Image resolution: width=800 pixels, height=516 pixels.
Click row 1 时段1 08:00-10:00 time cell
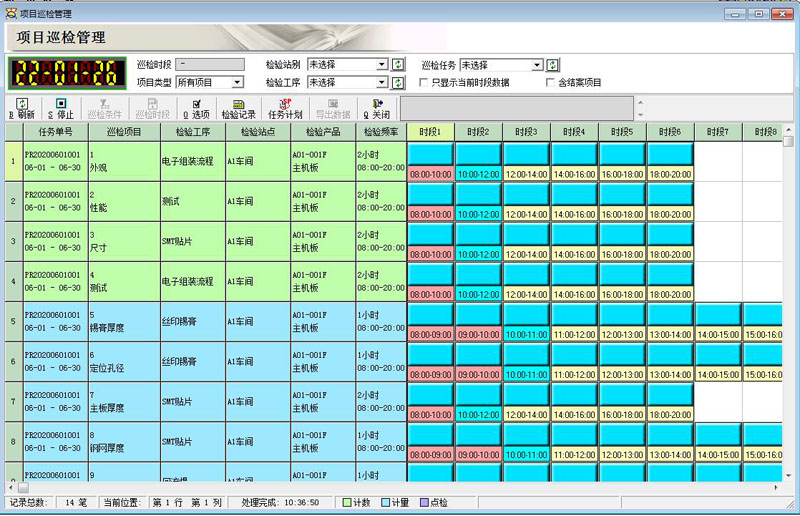click(x=430, y=174)
